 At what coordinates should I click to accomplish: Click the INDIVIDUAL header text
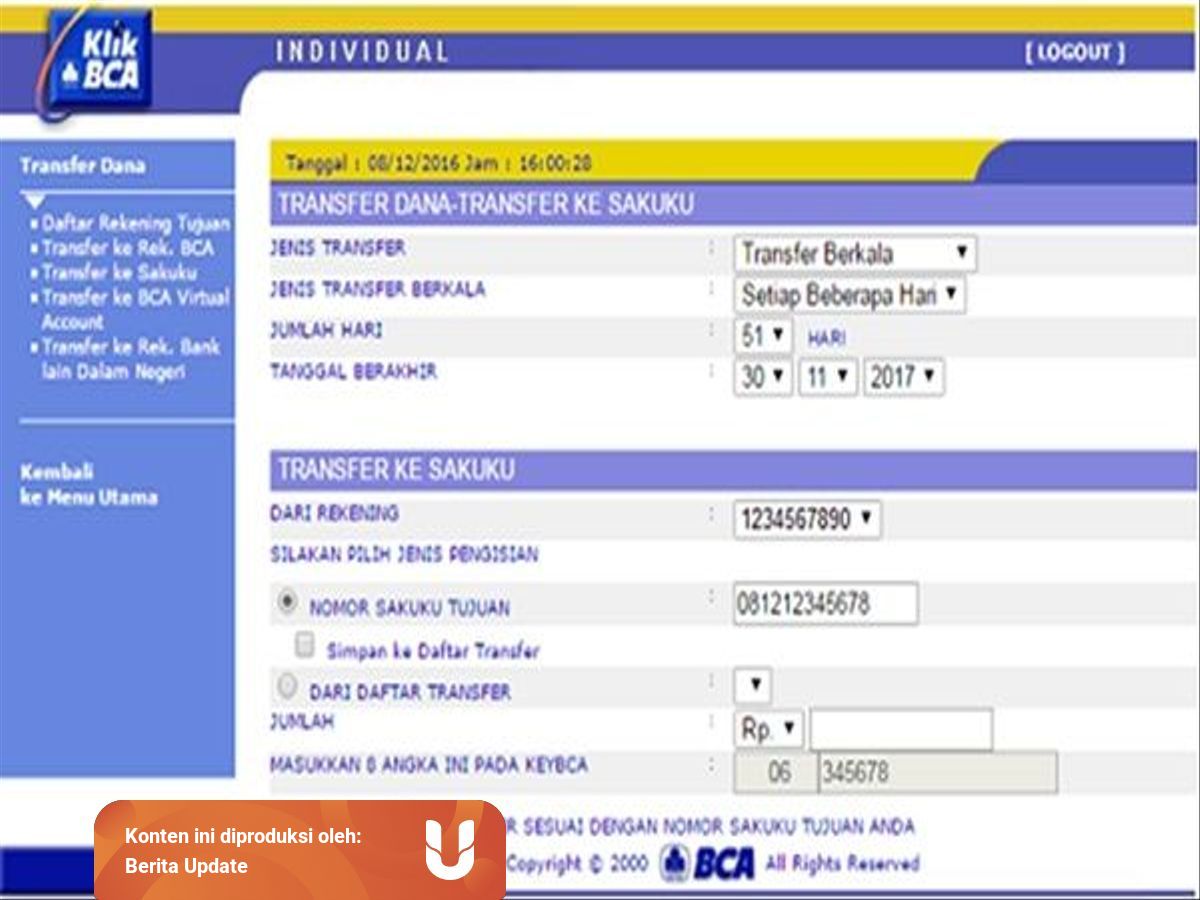click(362, 52)
